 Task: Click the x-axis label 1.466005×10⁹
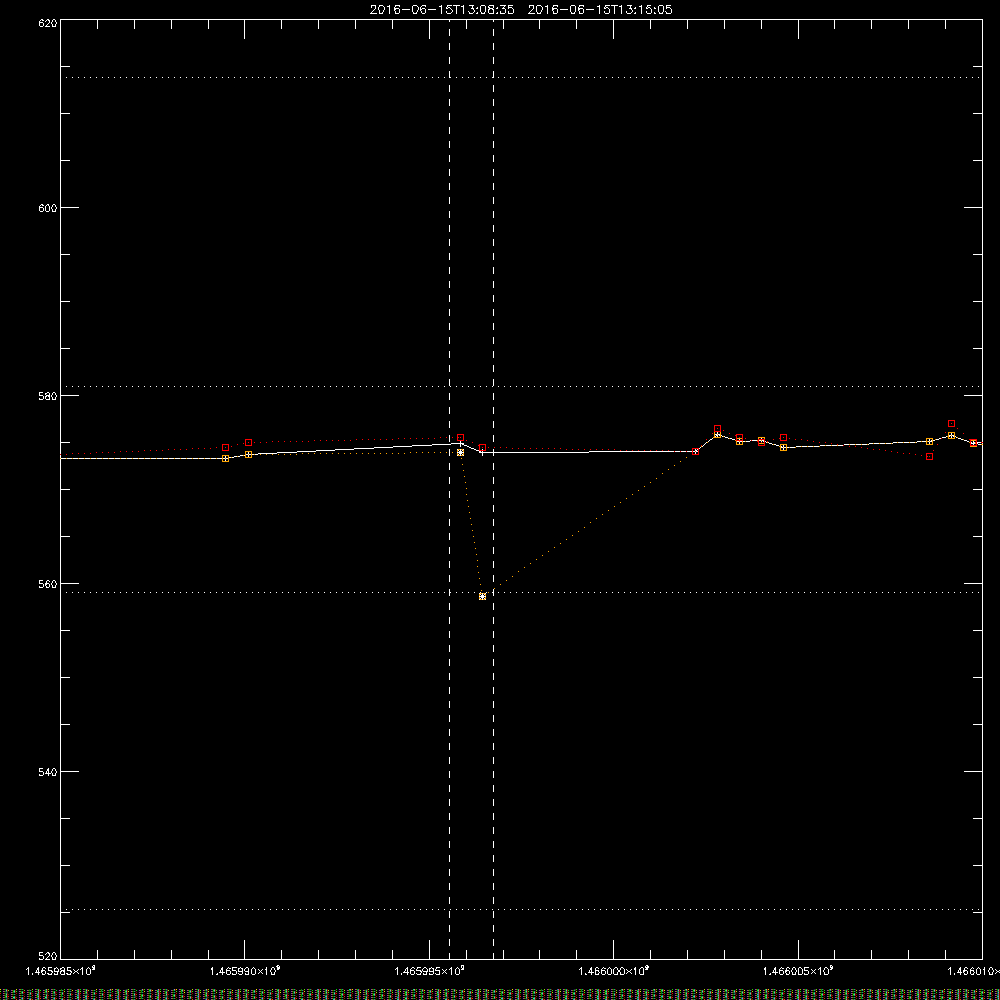(x=798, y=971)
